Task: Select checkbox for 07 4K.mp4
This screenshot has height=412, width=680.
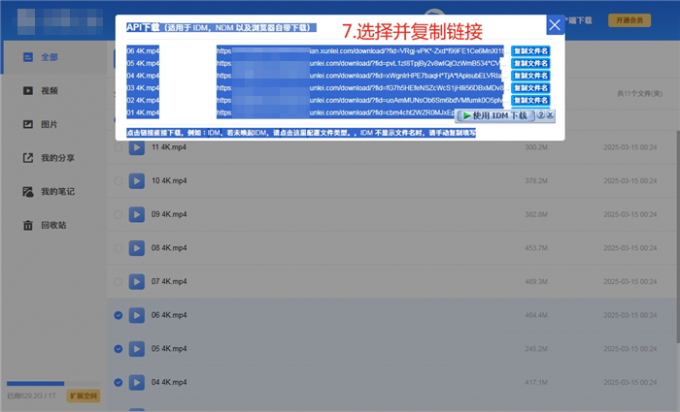Action: pos(118,281)
